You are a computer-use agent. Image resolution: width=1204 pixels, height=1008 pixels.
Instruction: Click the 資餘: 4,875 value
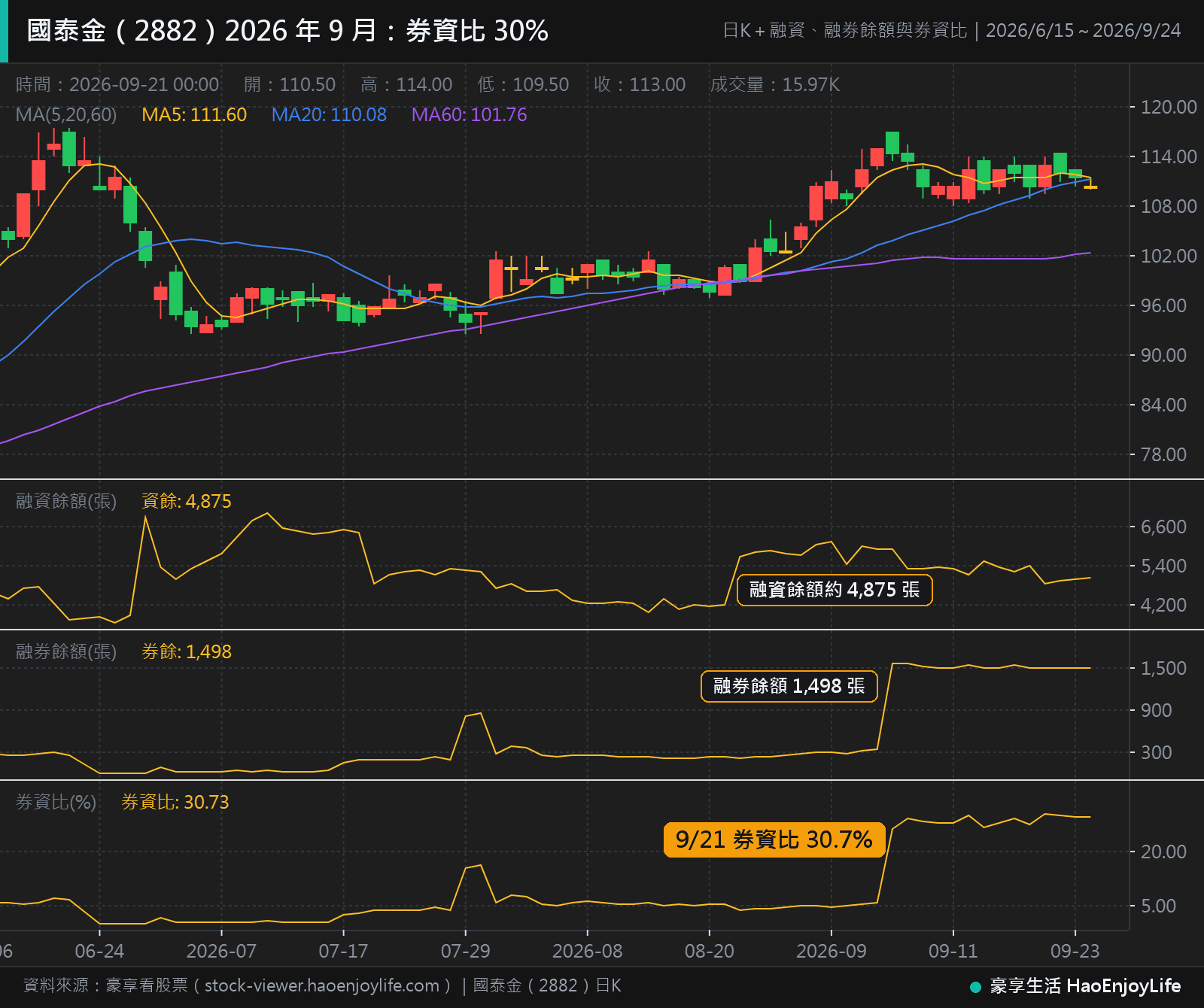point(187,501)
